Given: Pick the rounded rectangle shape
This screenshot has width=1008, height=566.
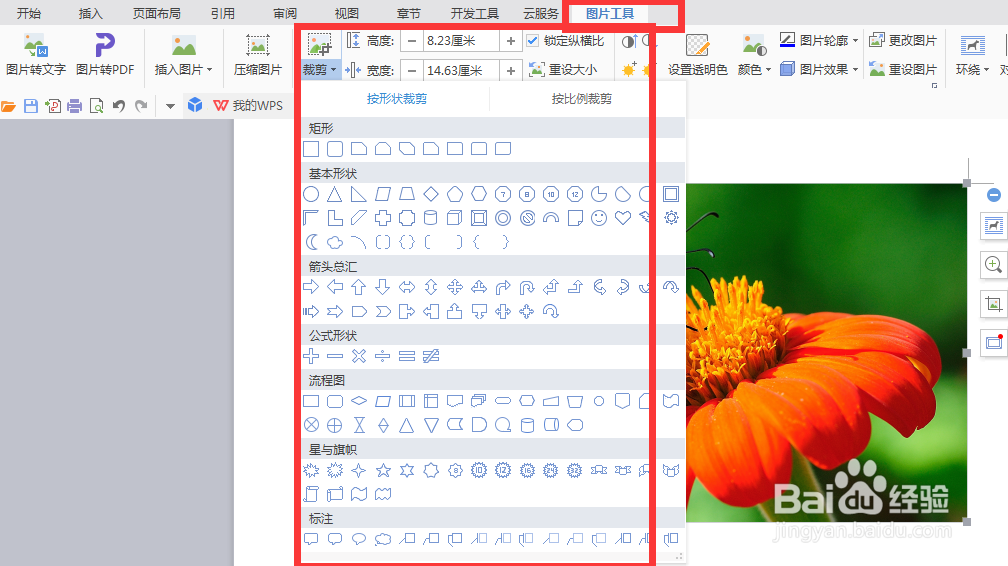Looking at the screenshot, I should click(335, 149).
